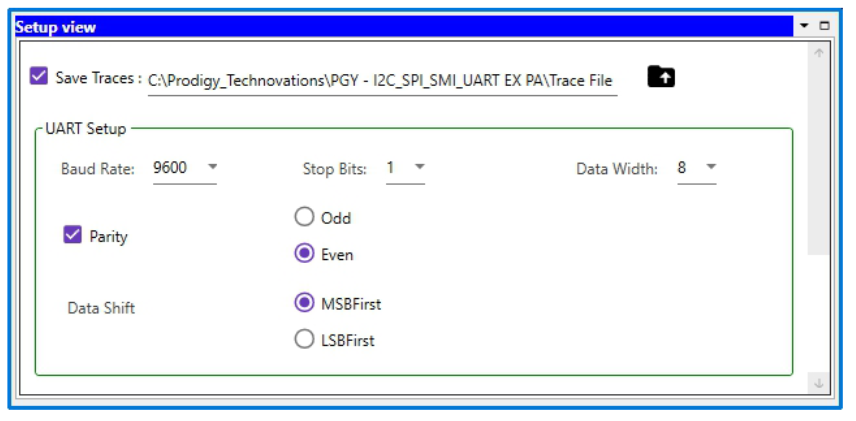Image resolution: width=856 pixels, height=421 pixels.
Task: Click the trace file path field
Action: pyautogui.click(x=382, y=81)
